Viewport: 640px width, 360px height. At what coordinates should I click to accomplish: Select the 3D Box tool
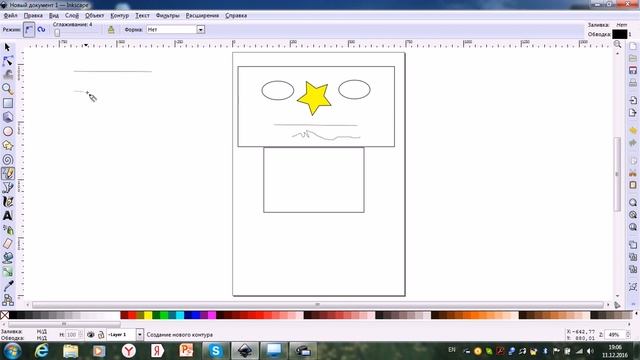pos(7,117)
